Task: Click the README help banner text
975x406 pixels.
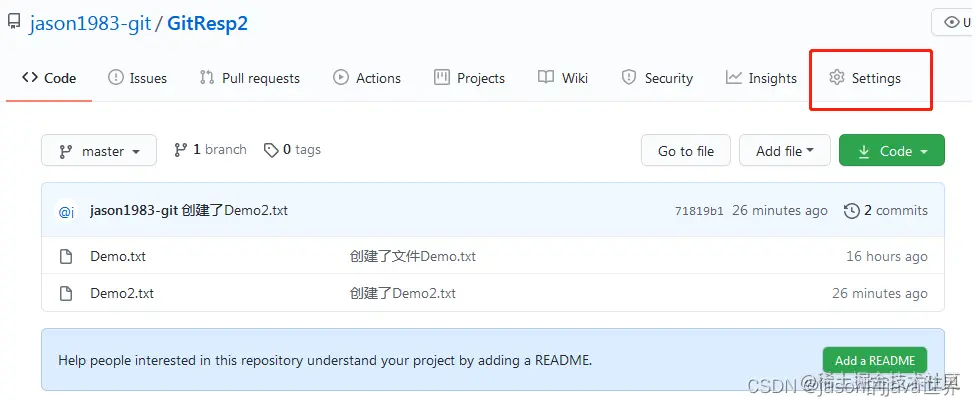Action: click(x=325, y=360)
